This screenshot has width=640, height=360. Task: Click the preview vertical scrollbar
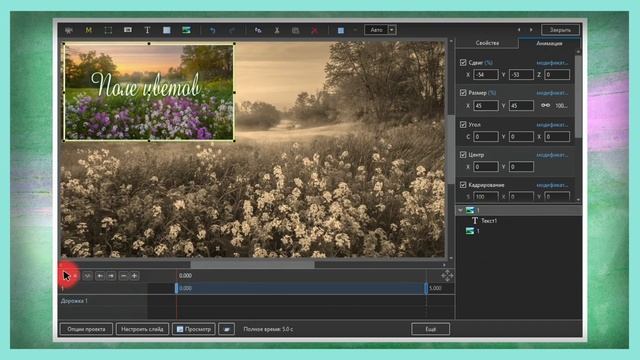451,149
